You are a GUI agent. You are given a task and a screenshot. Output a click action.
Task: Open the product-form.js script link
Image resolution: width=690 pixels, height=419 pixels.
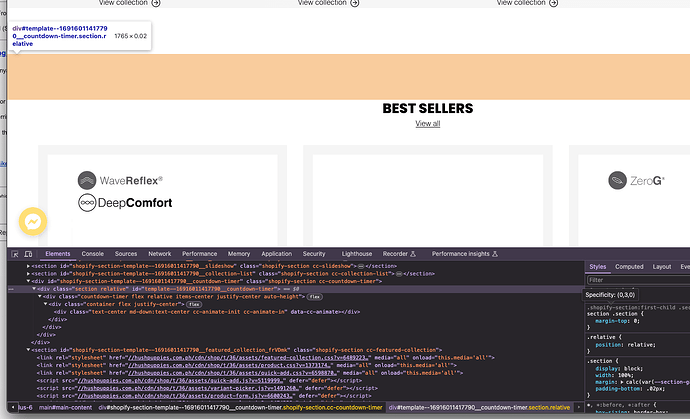[x=185, y=396]
